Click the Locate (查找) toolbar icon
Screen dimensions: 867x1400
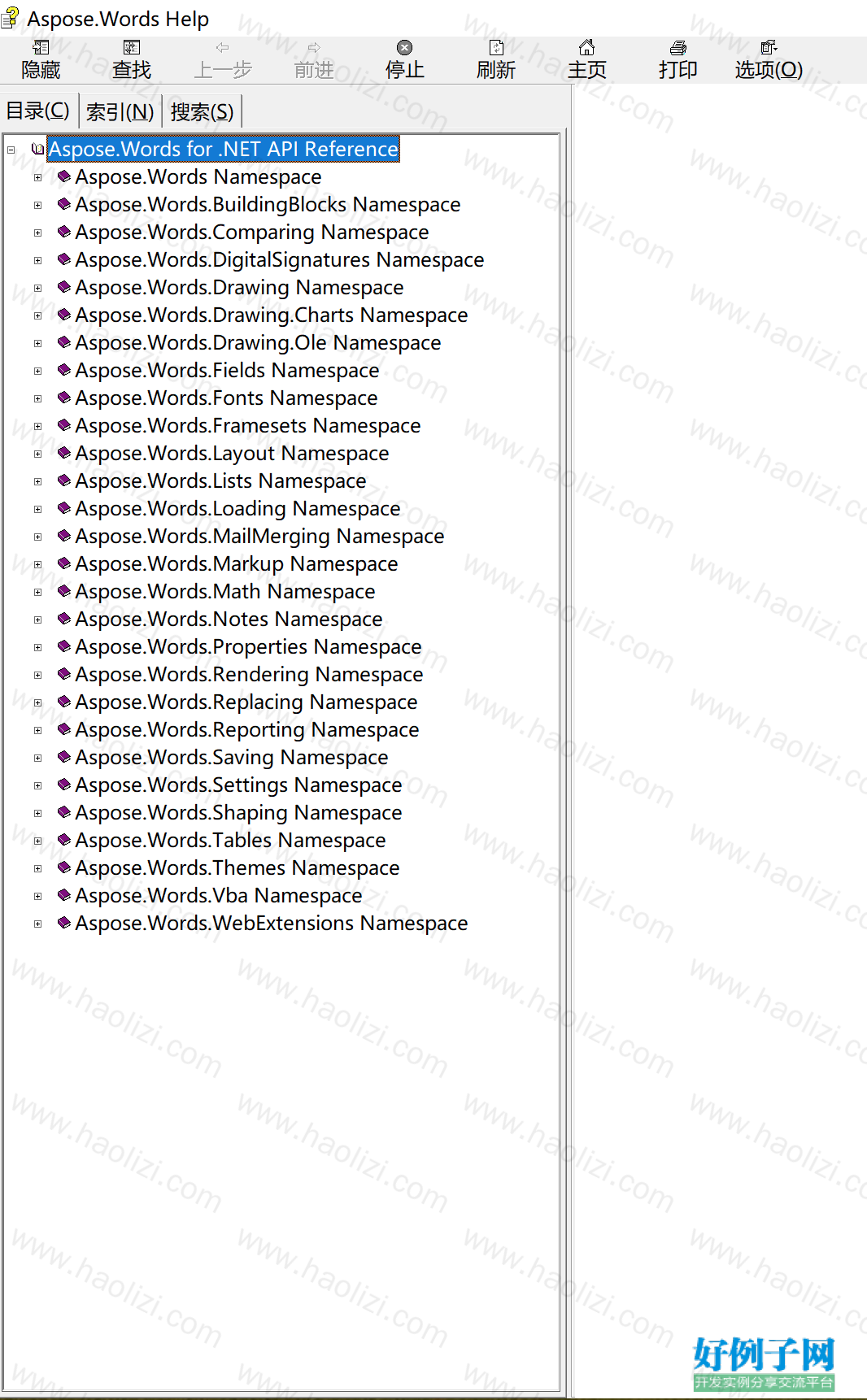tap(132, 48)
